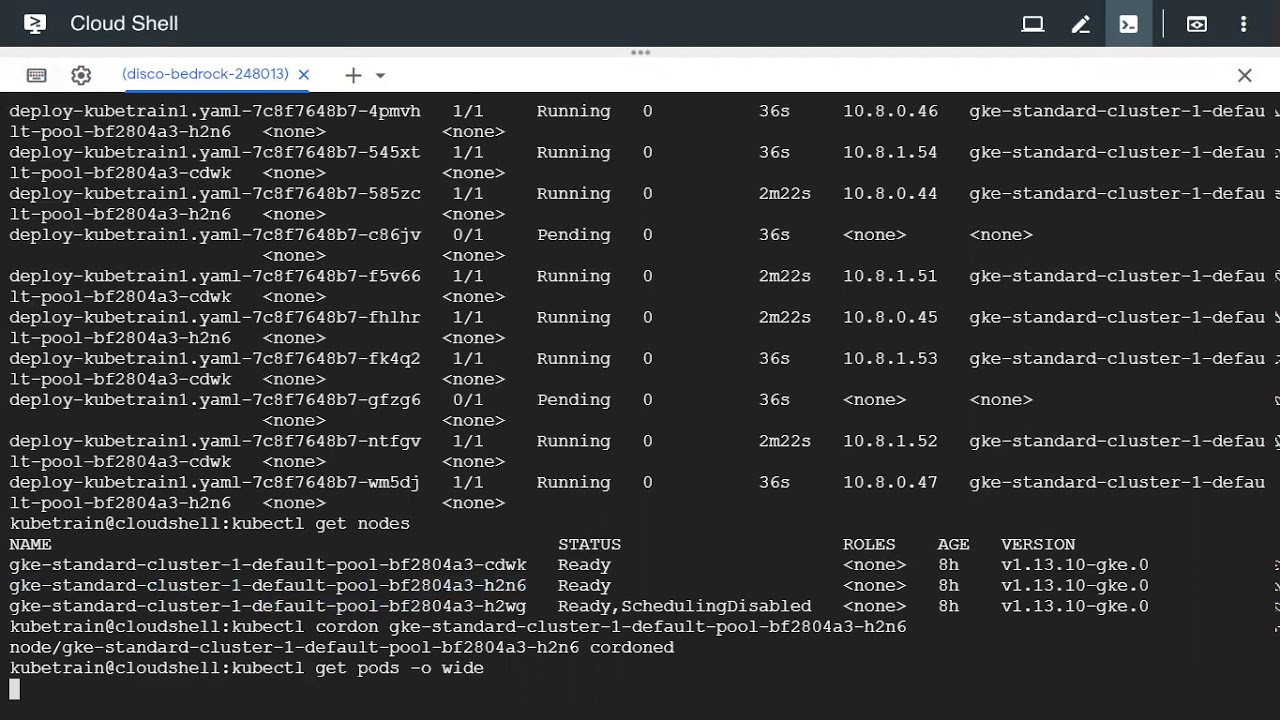Click pod name deploy-kubetrain1.yaml-7c8f7648b7-fhlhr
The height and width of the screenshot is (720, 1280).
tap(215, 317)
